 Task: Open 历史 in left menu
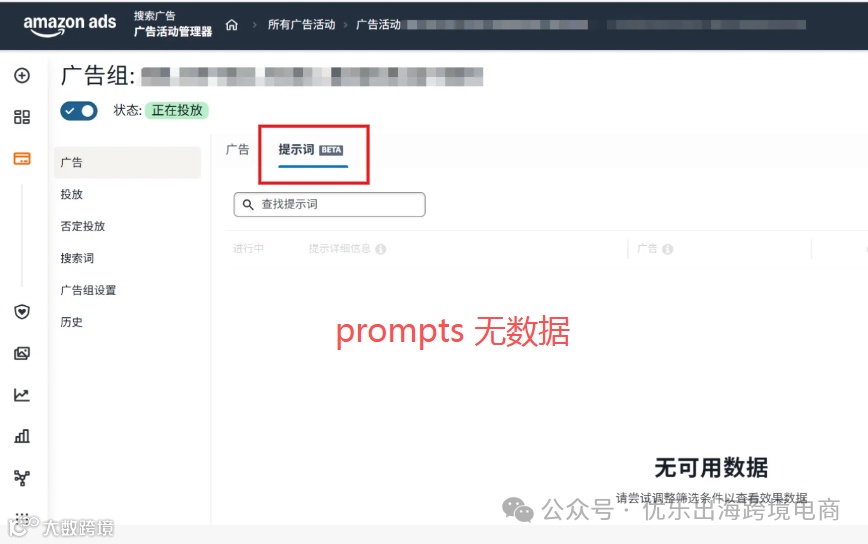click(x=71, y=322)
